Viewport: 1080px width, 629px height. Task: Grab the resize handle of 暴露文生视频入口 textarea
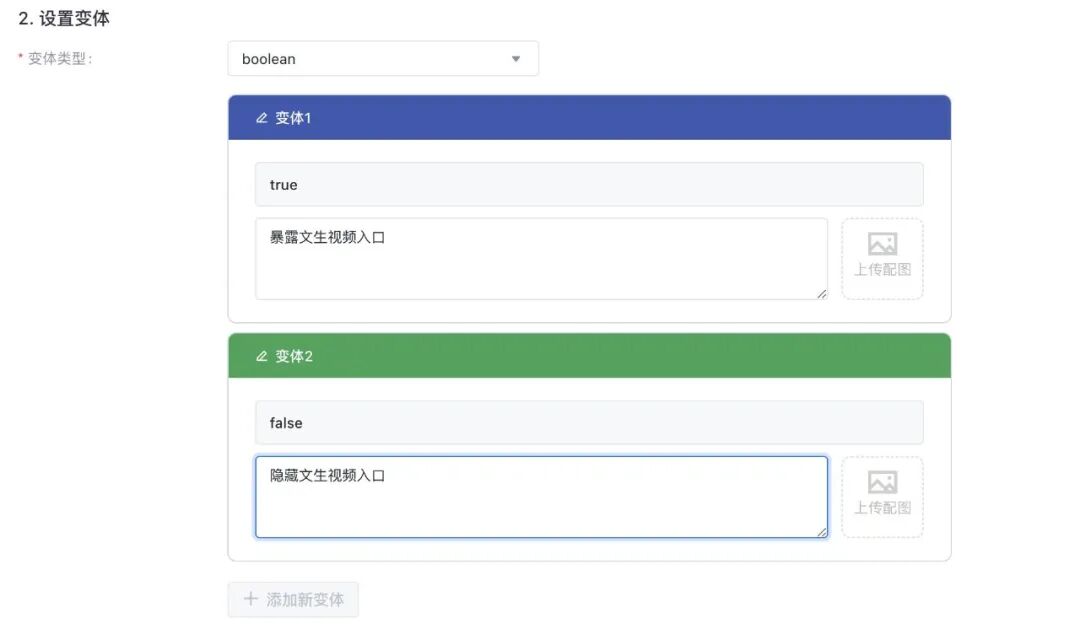click(x=822, y=294)
